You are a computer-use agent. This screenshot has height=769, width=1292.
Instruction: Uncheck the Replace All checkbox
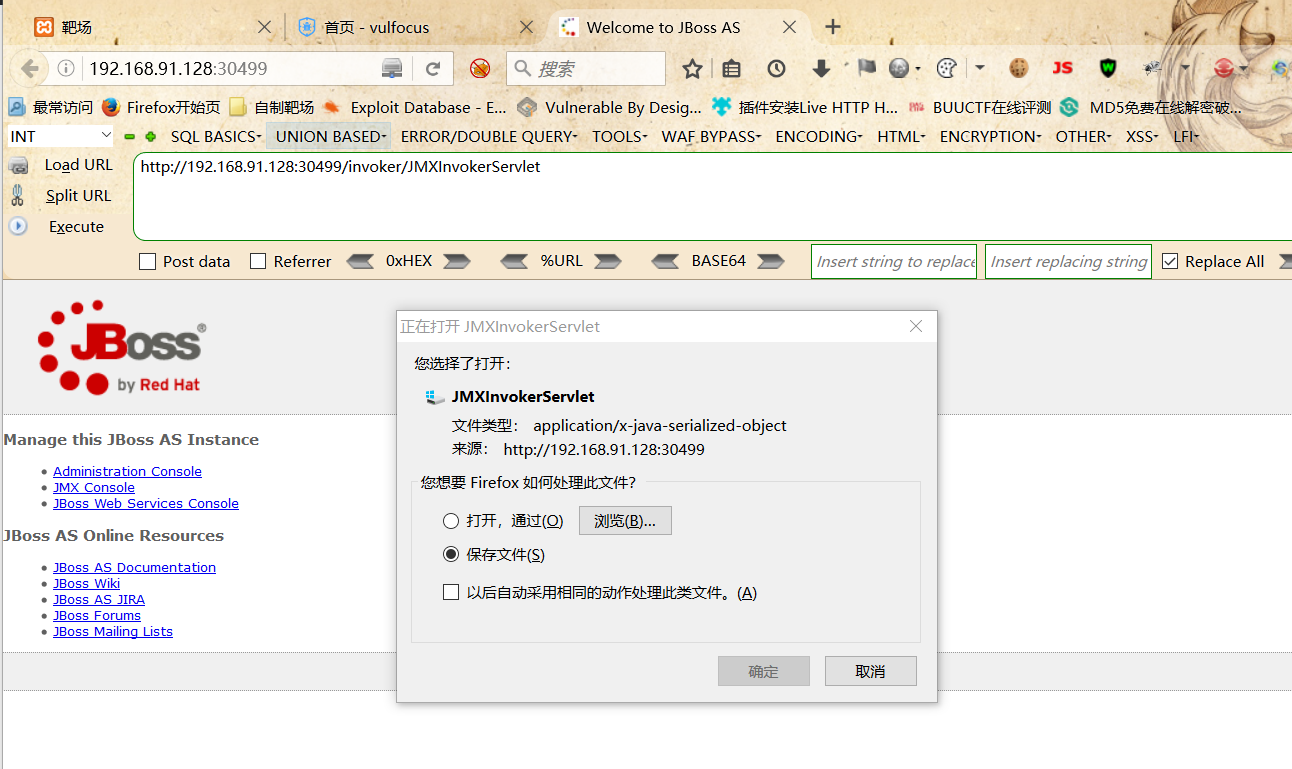pos(1170,262)
